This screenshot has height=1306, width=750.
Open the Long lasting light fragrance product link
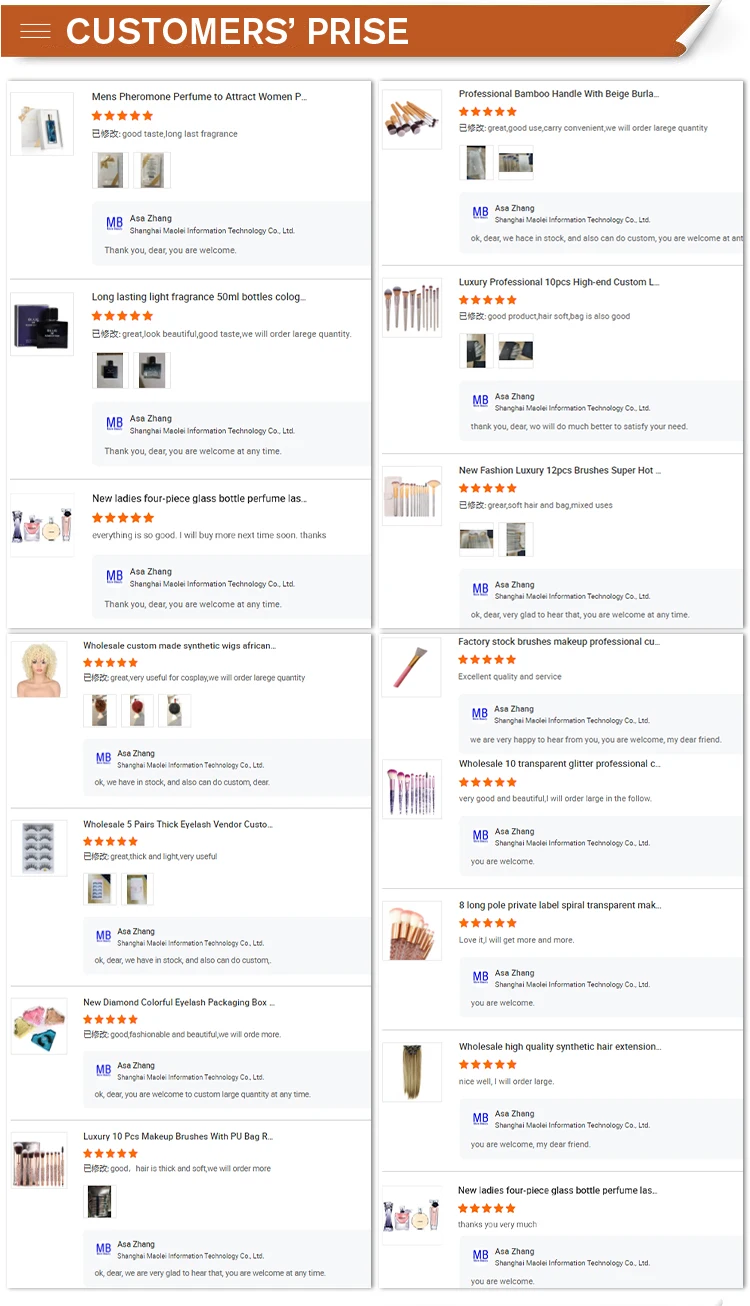(x=199, y=297)
